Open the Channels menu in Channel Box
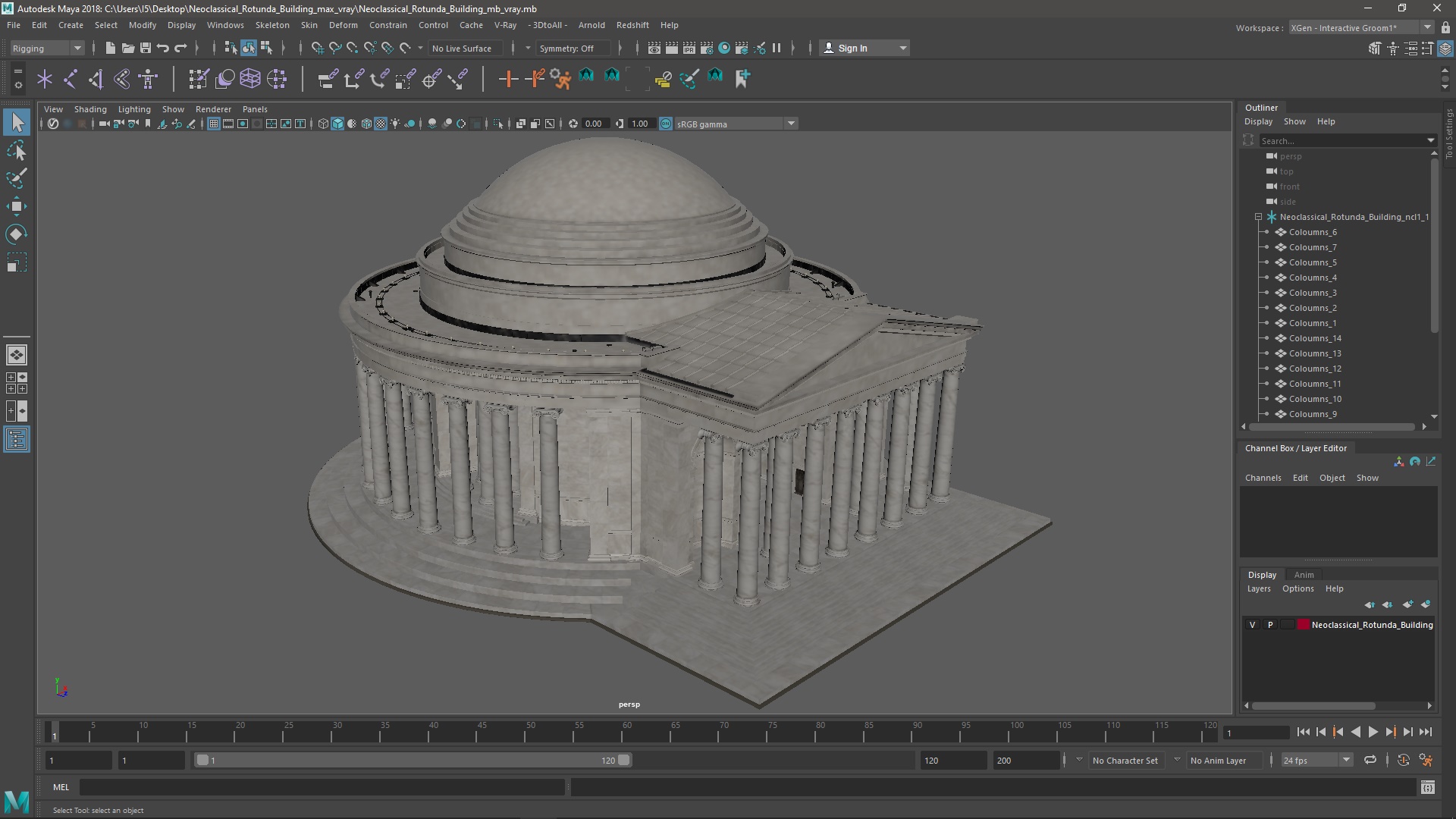This screenshot has height=819, width=1456. tap(1263, 478)
